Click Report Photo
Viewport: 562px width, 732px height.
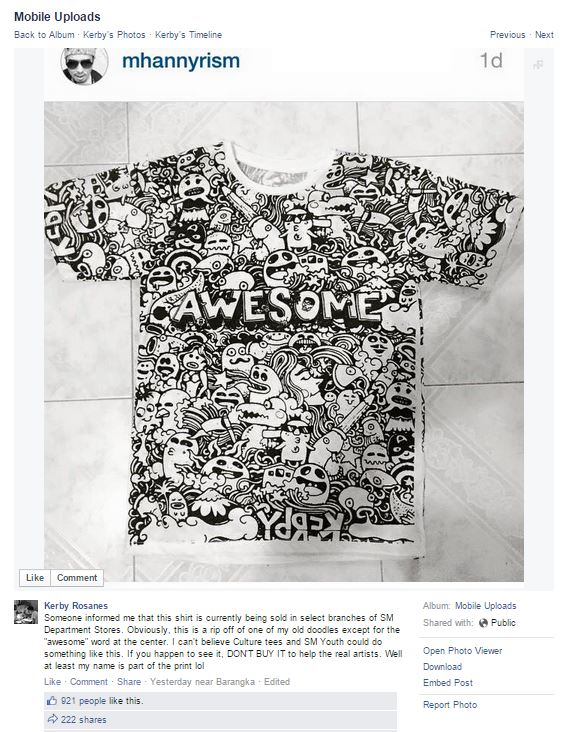(x=450, y=704)
